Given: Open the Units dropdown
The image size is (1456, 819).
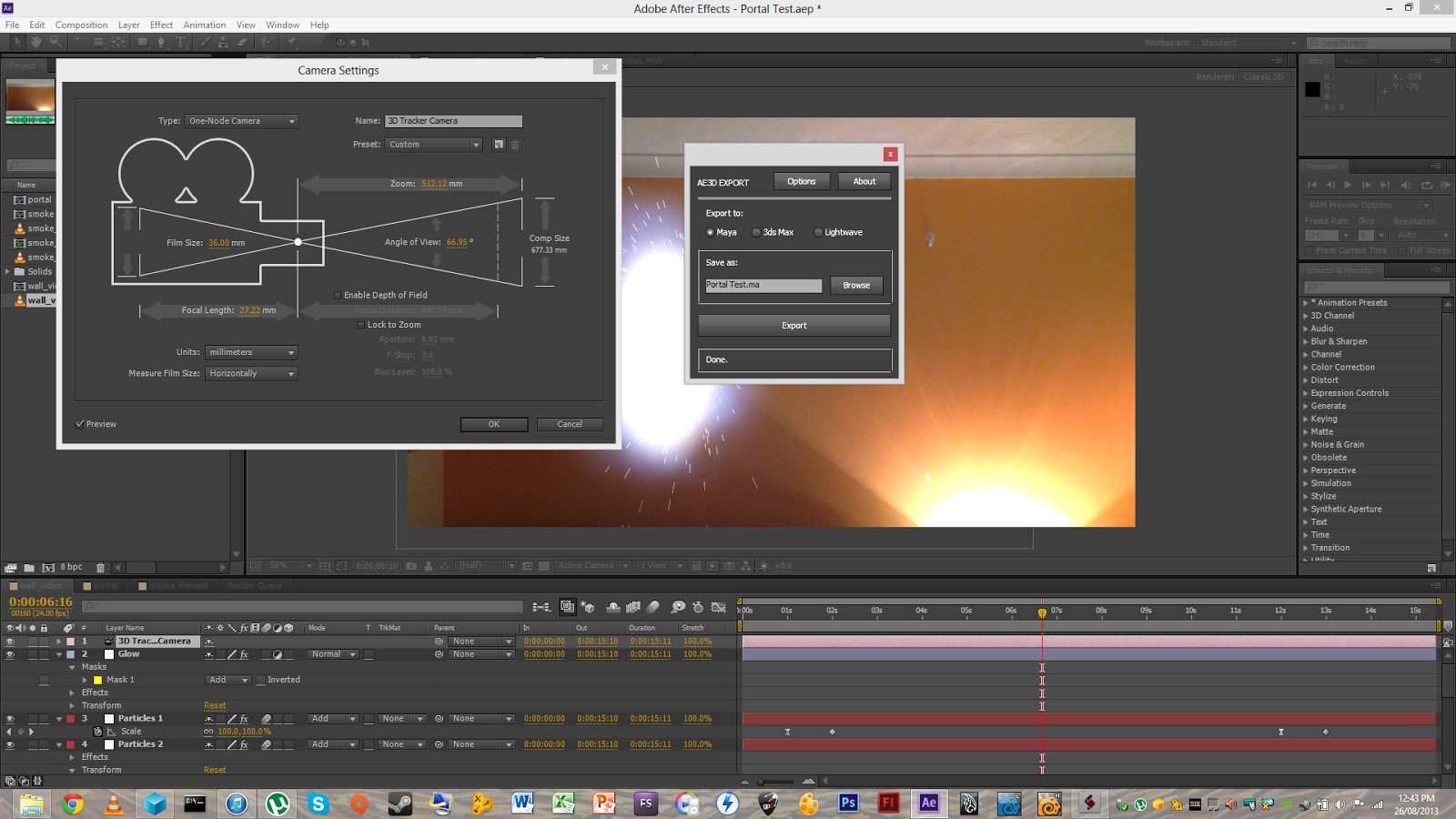Looking at the screenshot, I should click(x=251, y=352).
